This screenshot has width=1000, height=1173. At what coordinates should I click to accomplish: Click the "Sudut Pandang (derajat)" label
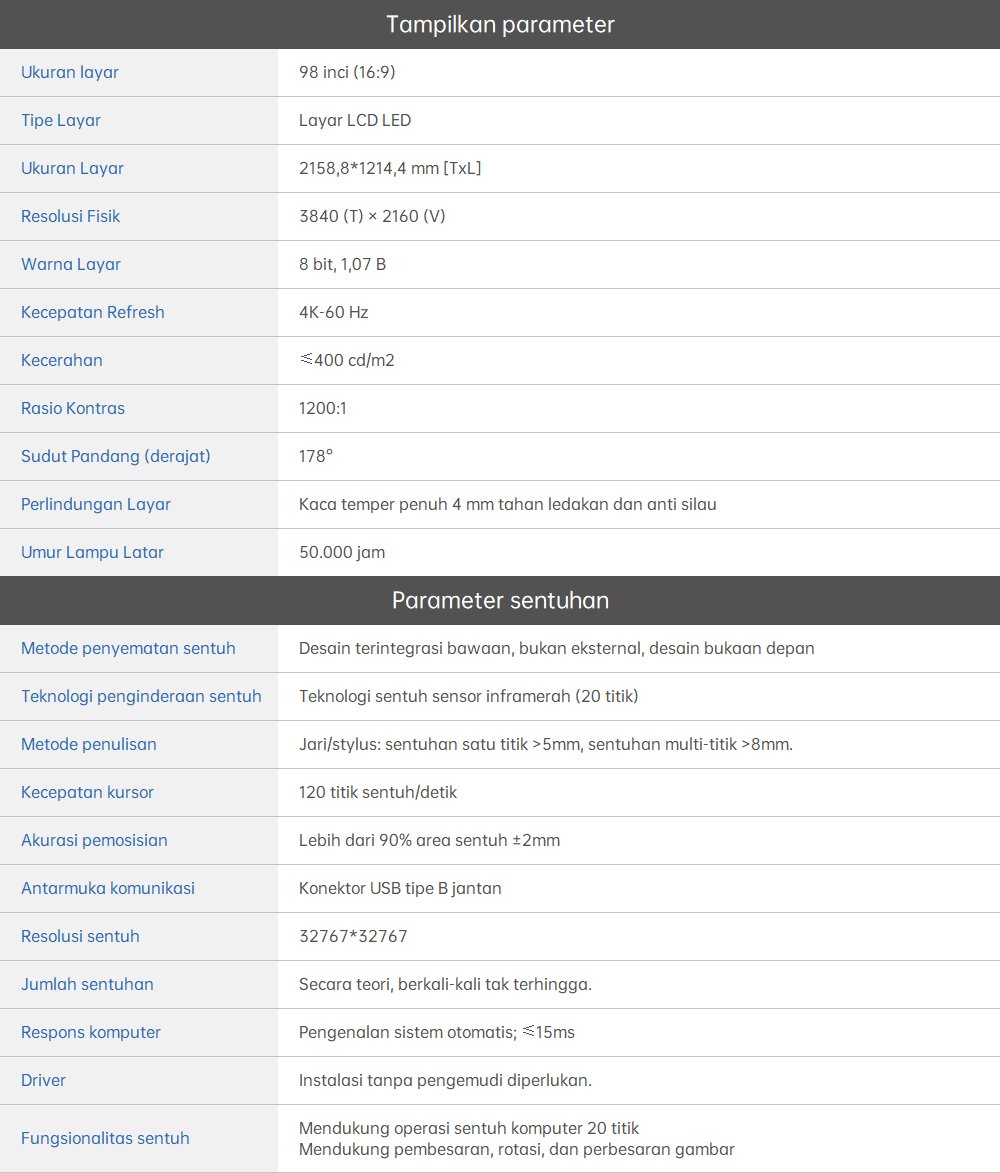[x=116, y=456]
